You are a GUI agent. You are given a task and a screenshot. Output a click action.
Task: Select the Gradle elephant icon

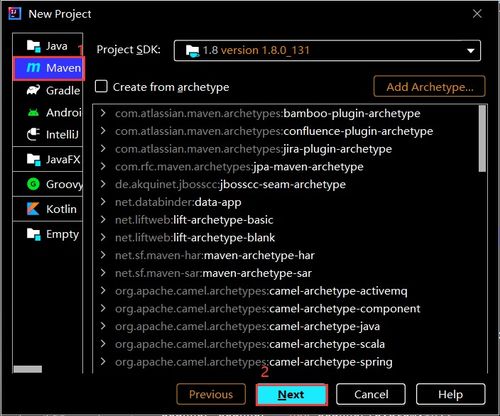tap(33, 90)
